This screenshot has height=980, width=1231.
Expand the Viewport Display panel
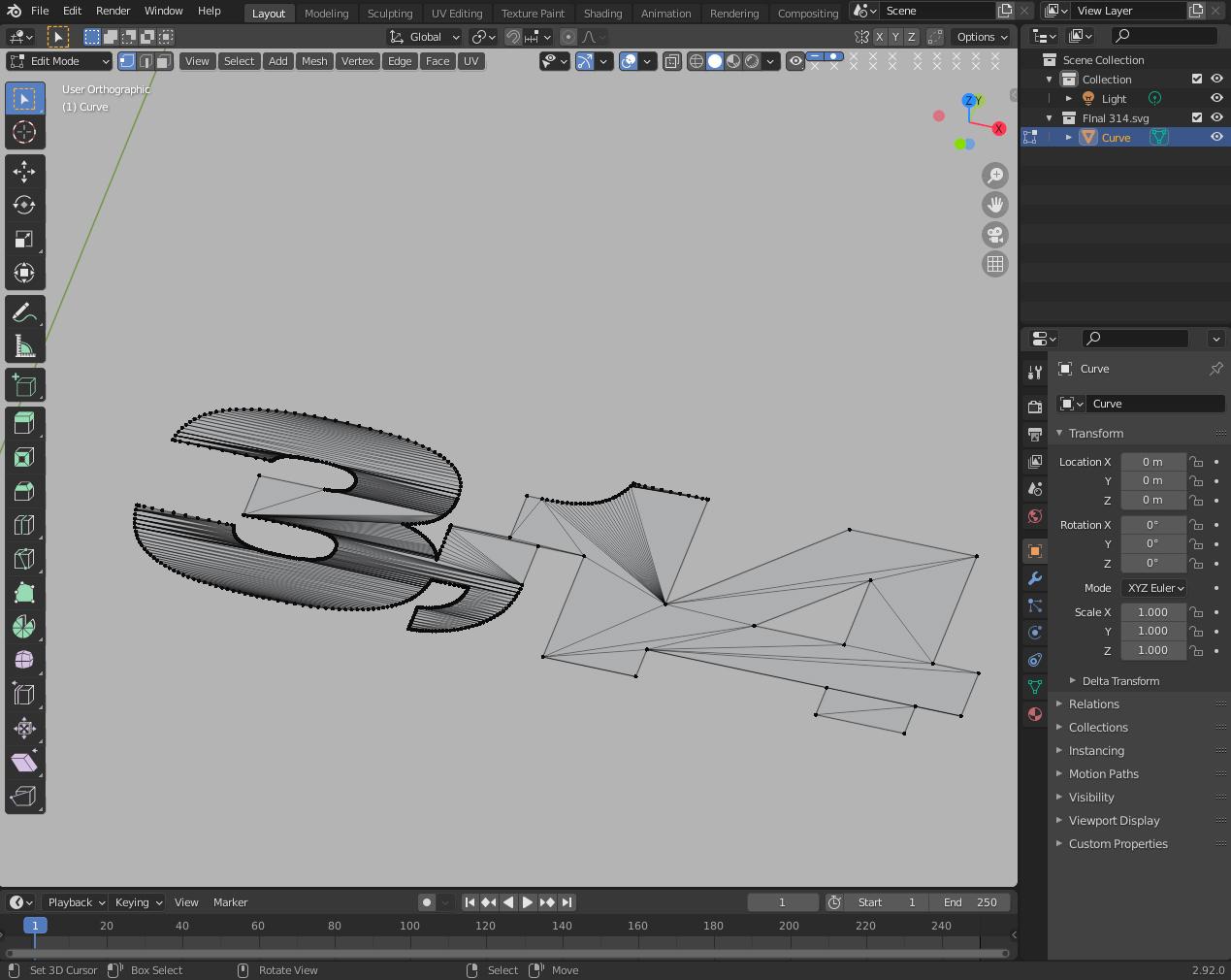click(x=1114, y=821)
